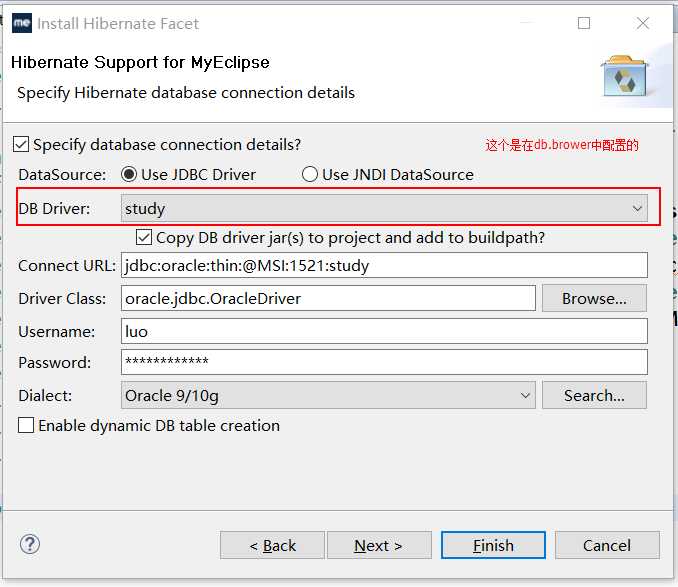
Task: Cancel the Hibernate facet wizard
Action: click(x=607, y=545)
